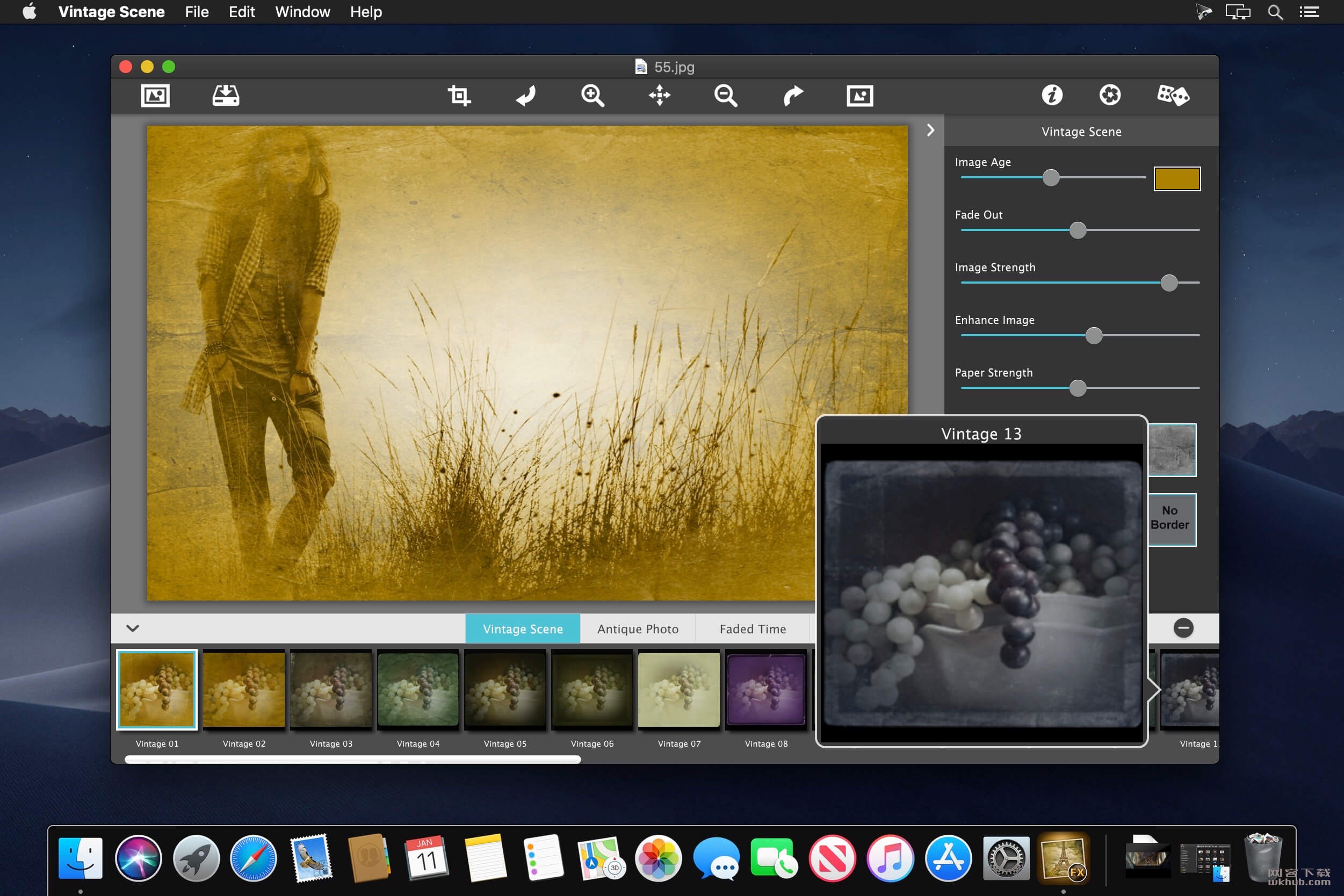Open the notification center list icon
Viewport: 1344px width, 896px height.
(x=1309, y=12)
